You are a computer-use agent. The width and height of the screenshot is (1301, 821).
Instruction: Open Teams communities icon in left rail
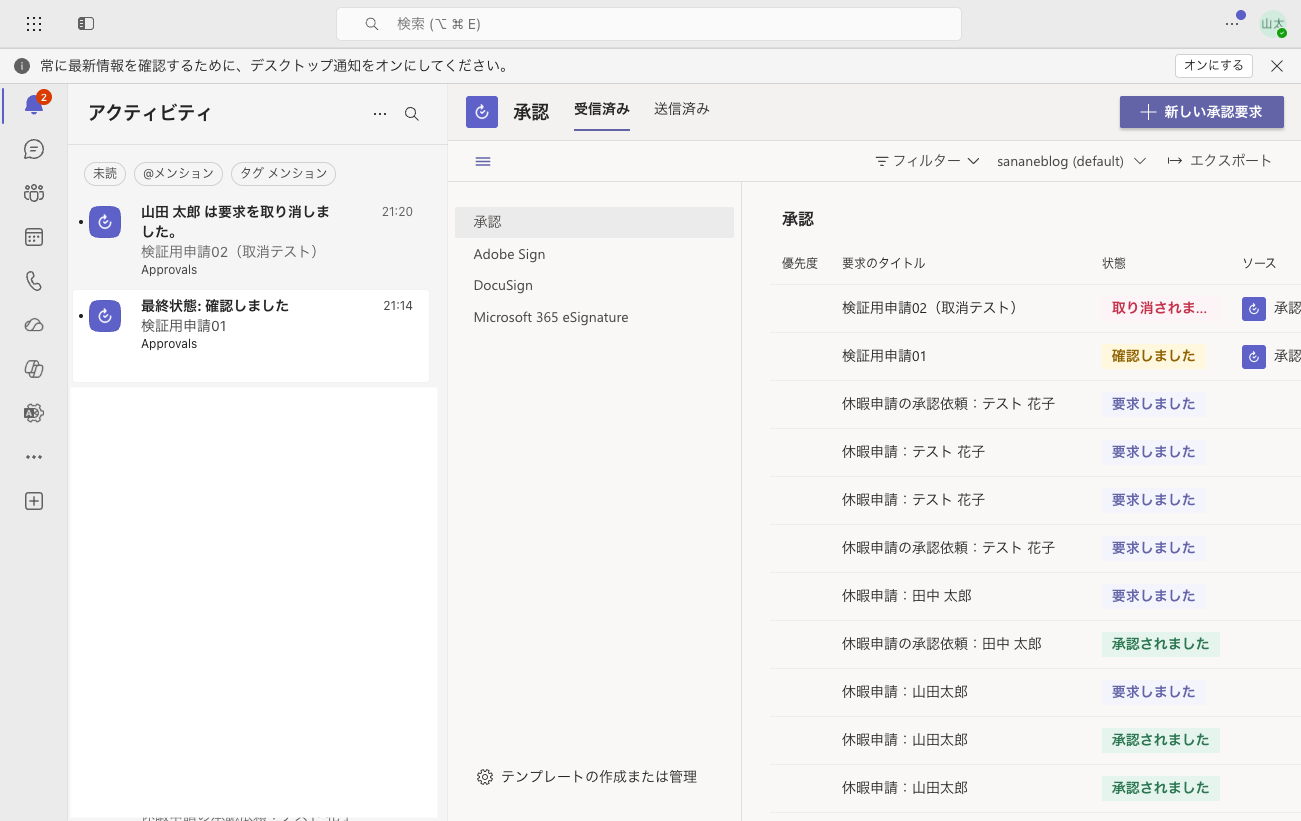point(34,193)
